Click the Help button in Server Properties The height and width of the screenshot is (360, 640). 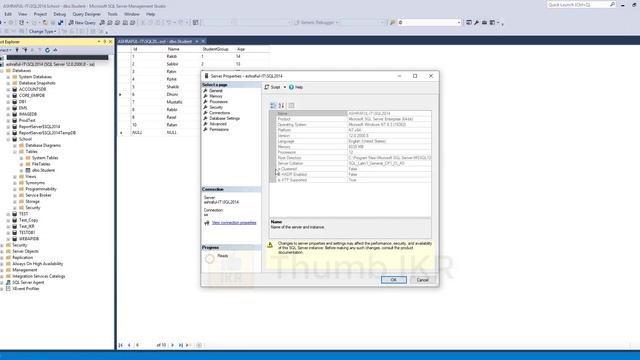tap(296, 87)
